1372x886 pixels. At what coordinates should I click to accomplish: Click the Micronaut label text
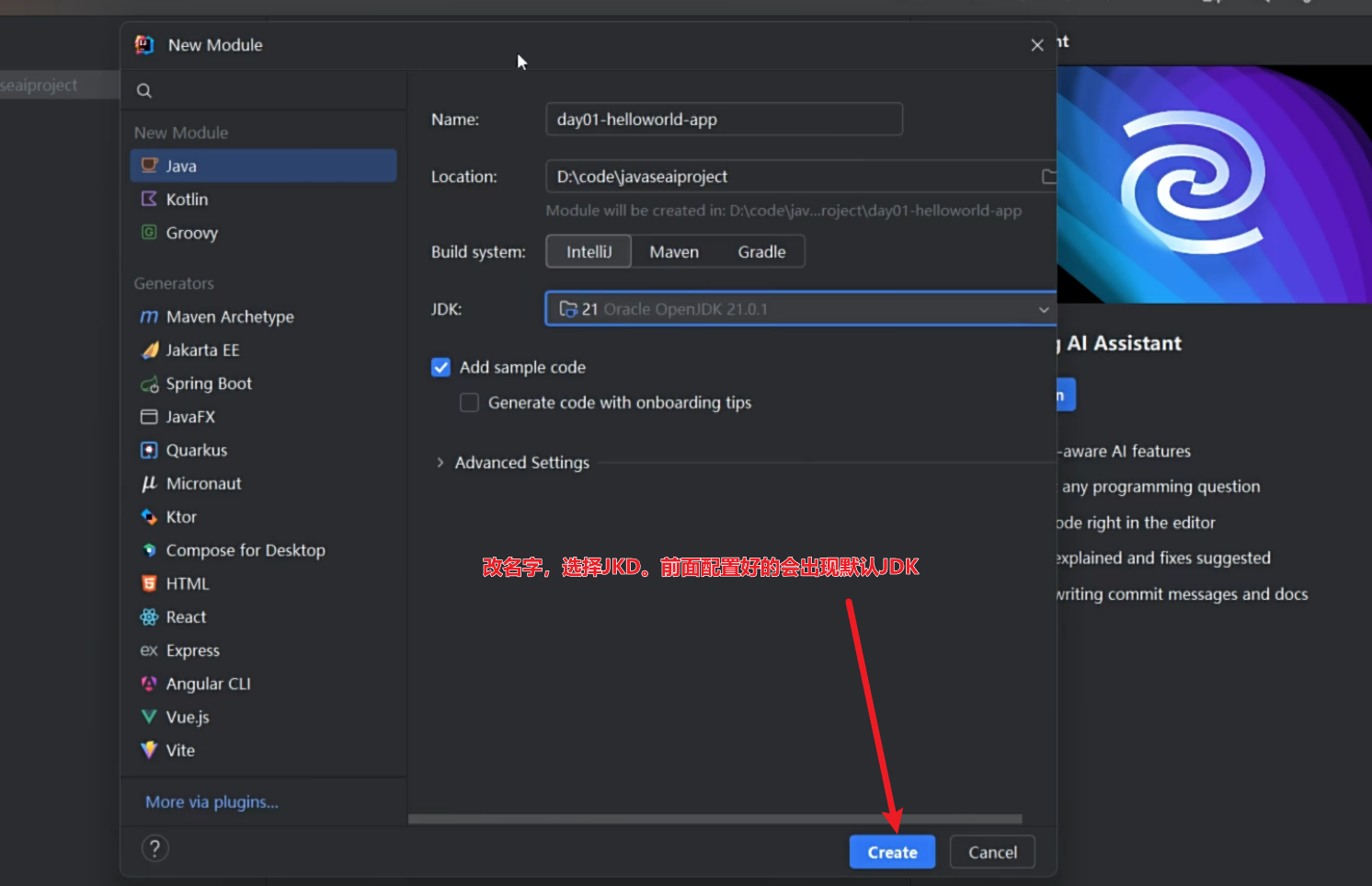[203, 483]
